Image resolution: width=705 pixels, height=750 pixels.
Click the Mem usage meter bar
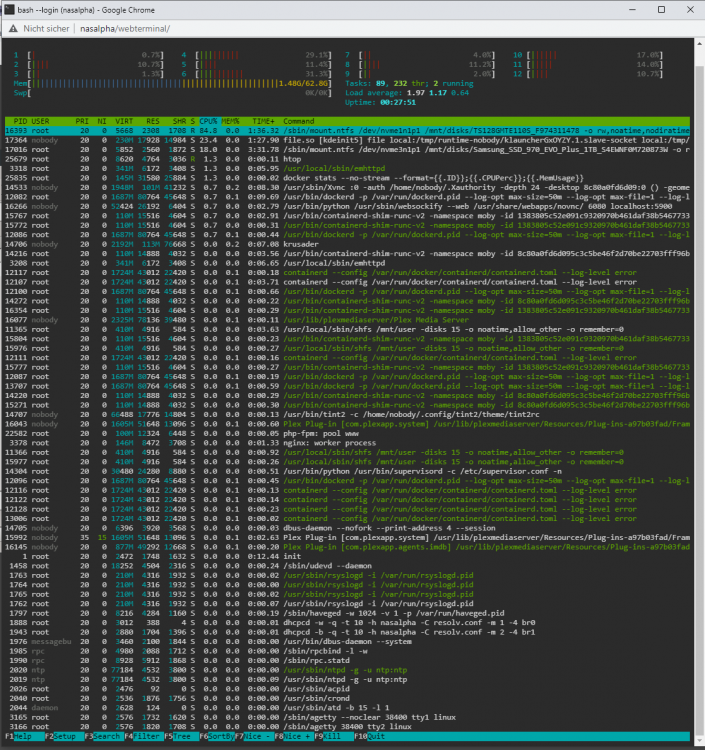point(172,83)
